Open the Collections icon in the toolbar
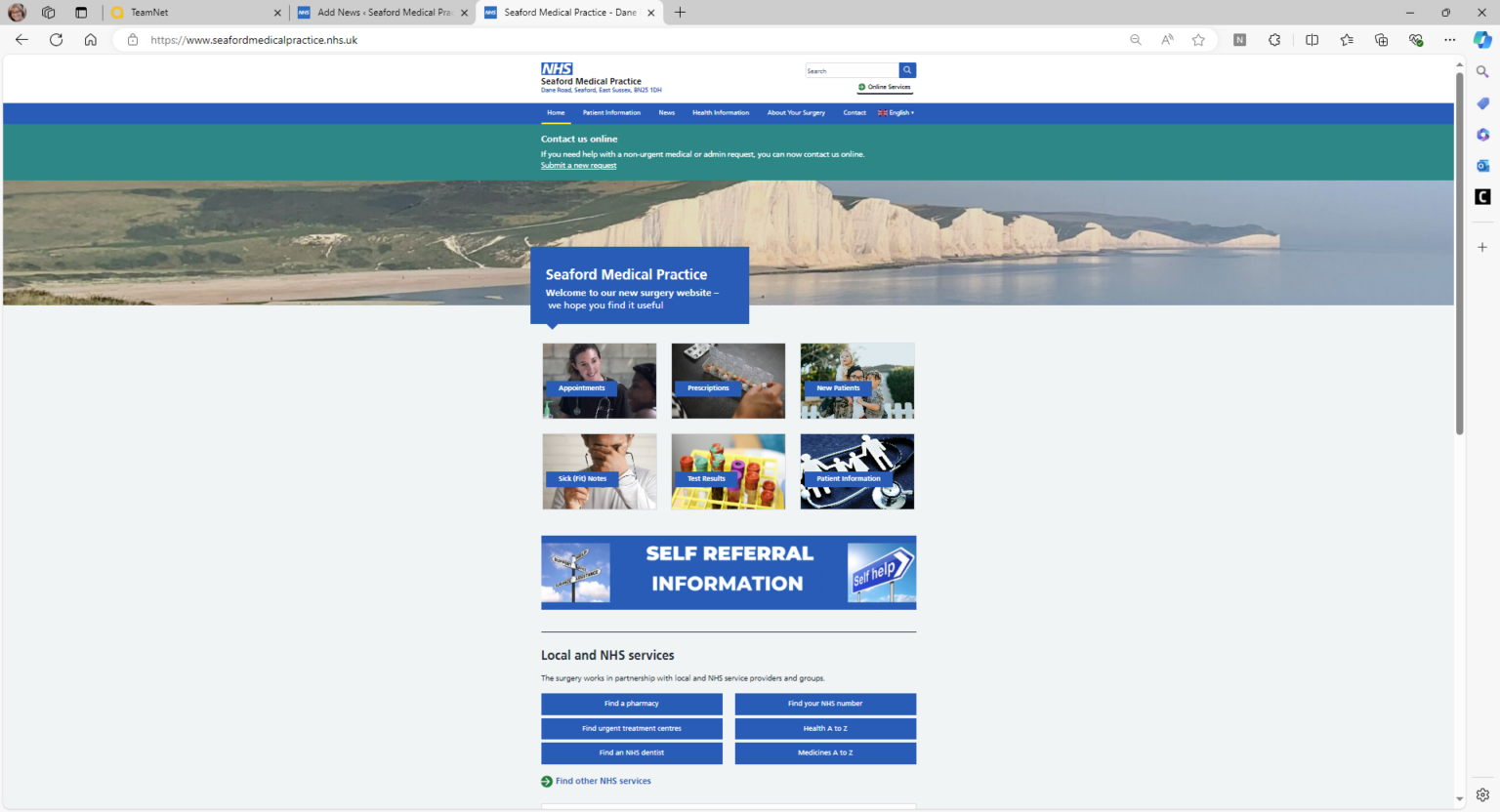Image resolution: width=1500 pixels, height=812 pixels. point(1381,40)
